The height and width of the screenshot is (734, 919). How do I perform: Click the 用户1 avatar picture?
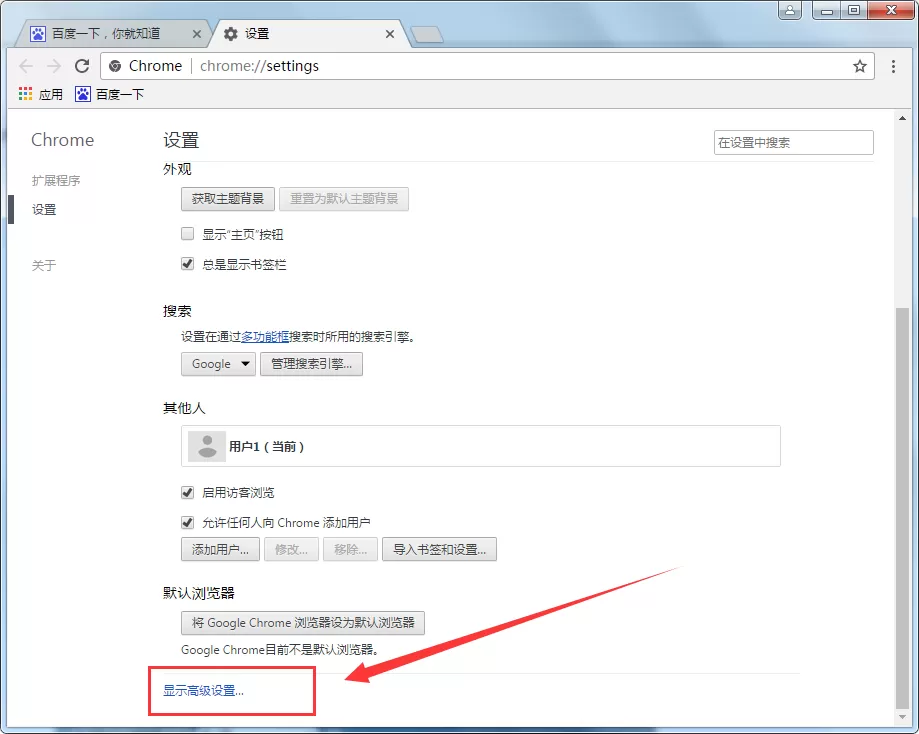pyautogui.click(x=207, y=446)
